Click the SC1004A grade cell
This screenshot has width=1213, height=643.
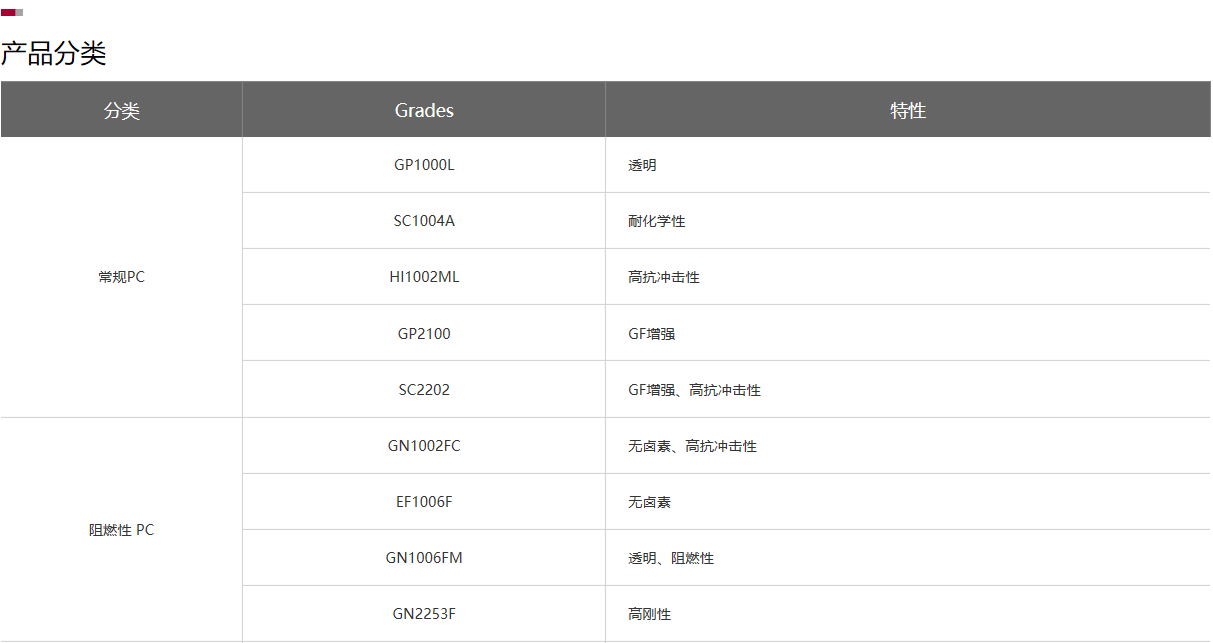[424, 221]
